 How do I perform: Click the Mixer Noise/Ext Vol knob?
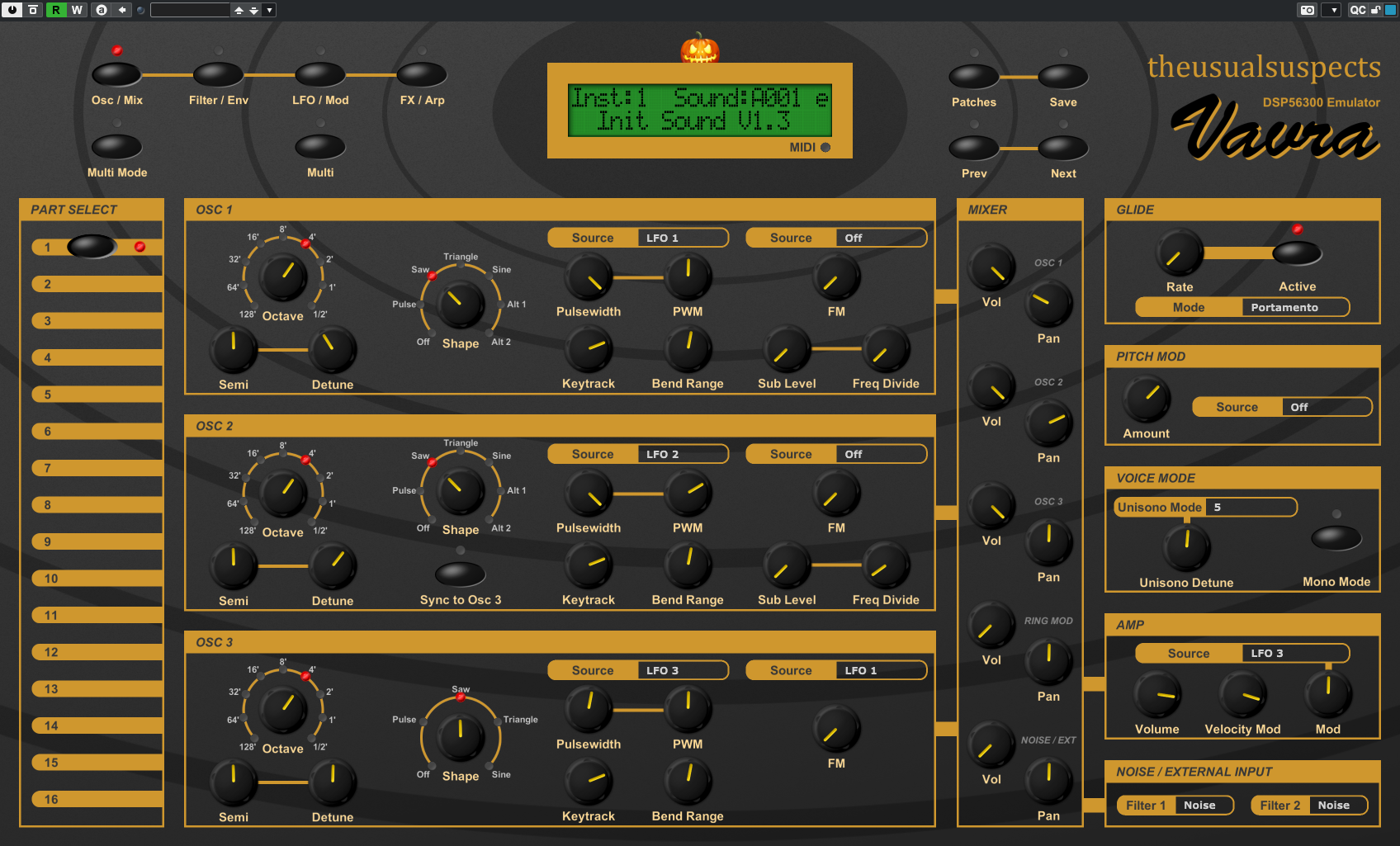coord(991,744)
